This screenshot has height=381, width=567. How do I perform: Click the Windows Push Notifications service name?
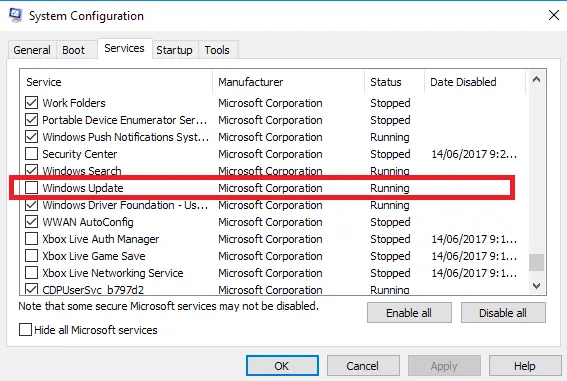pyautogui.click(x=125, y=137)
